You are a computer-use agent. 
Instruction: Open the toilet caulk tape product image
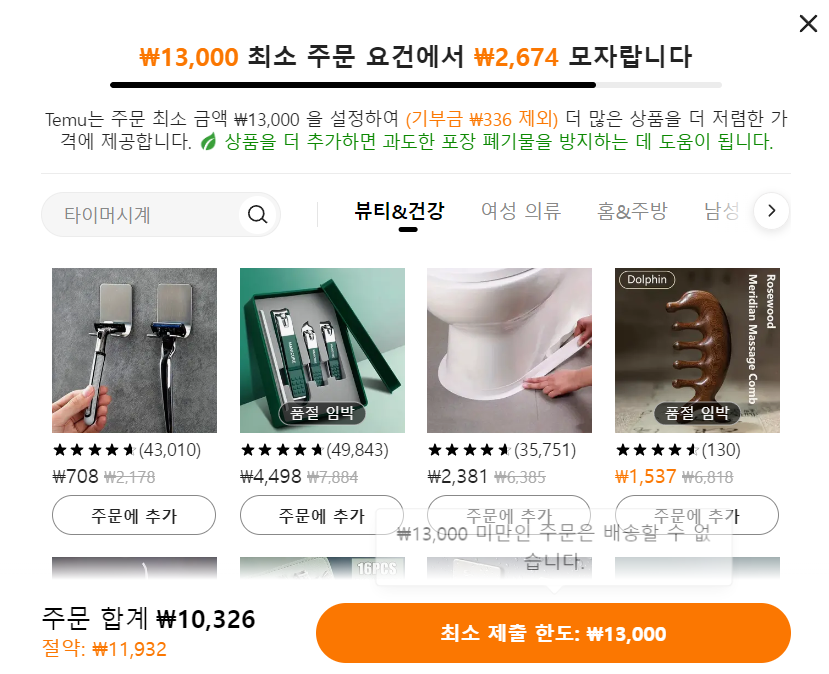tap(510, 350)
